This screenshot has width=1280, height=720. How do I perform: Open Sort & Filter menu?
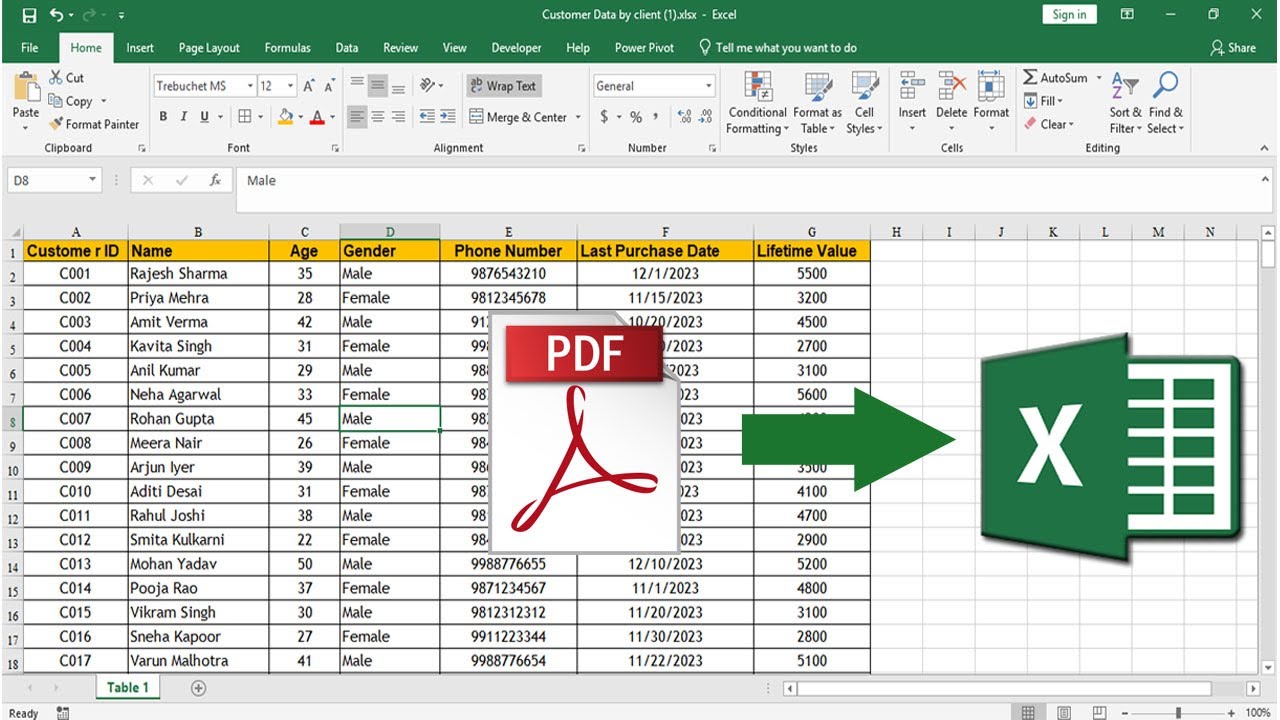point(1125,103)
